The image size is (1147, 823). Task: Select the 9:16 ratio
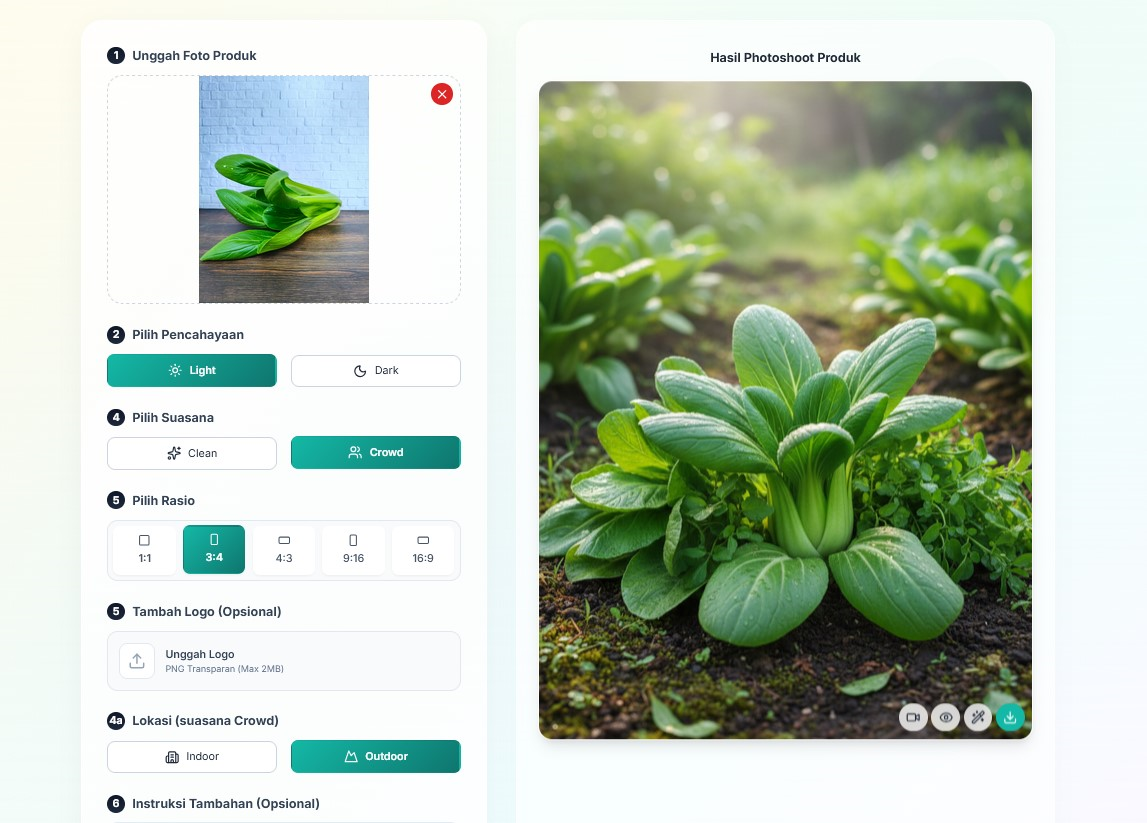pyautogui.click(x=353, y=549)
